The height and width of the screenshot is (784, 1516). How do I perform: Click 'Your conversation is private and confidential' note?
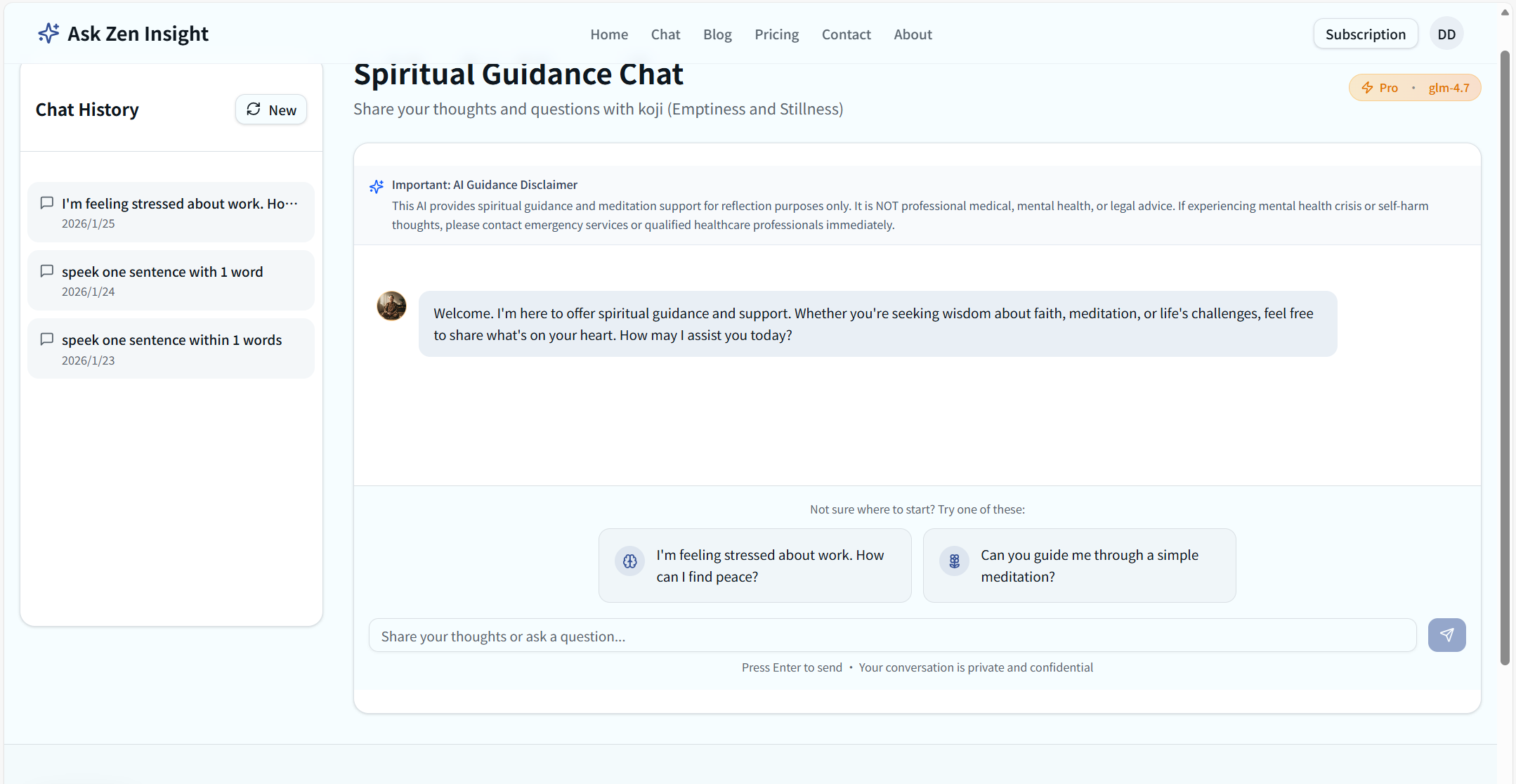point(976,667)
